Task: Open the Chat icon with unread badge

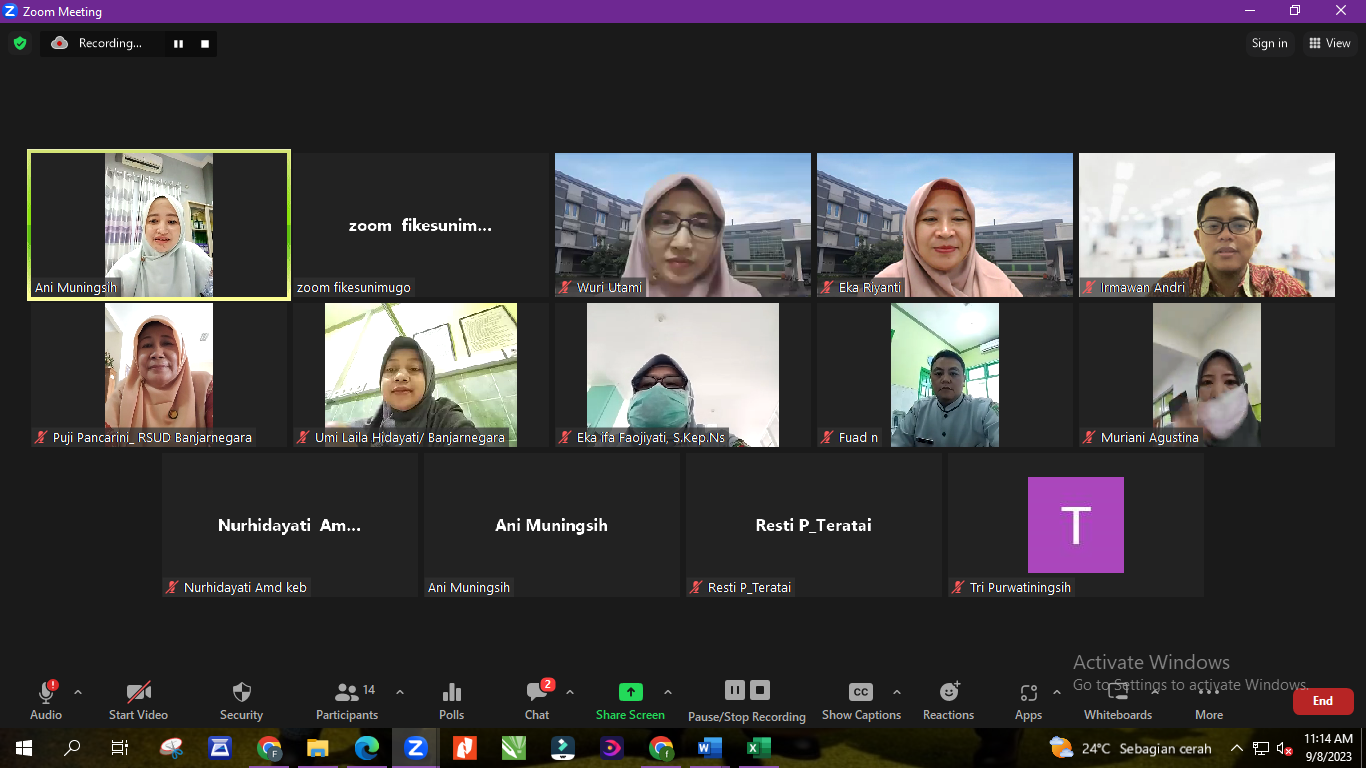Action: point(538,692)
